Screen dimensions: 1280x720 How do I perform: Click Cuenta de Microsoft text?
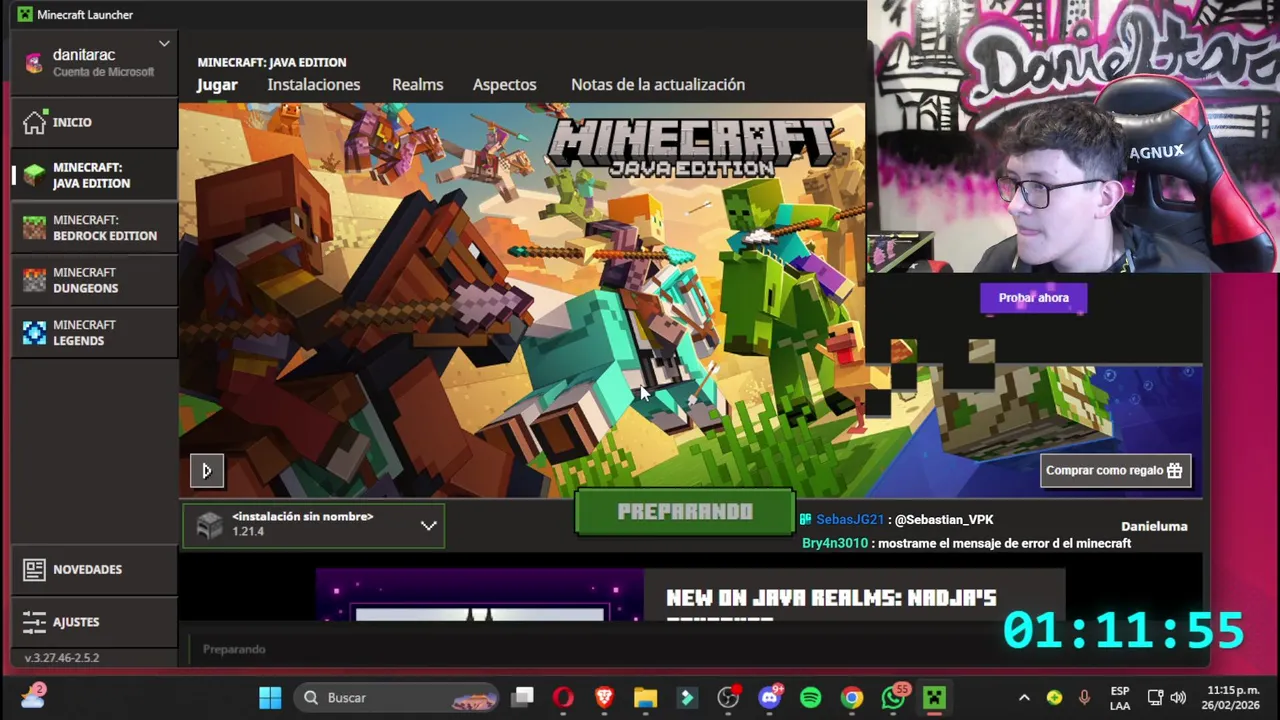pyautogui.click(x=104, y=72)
